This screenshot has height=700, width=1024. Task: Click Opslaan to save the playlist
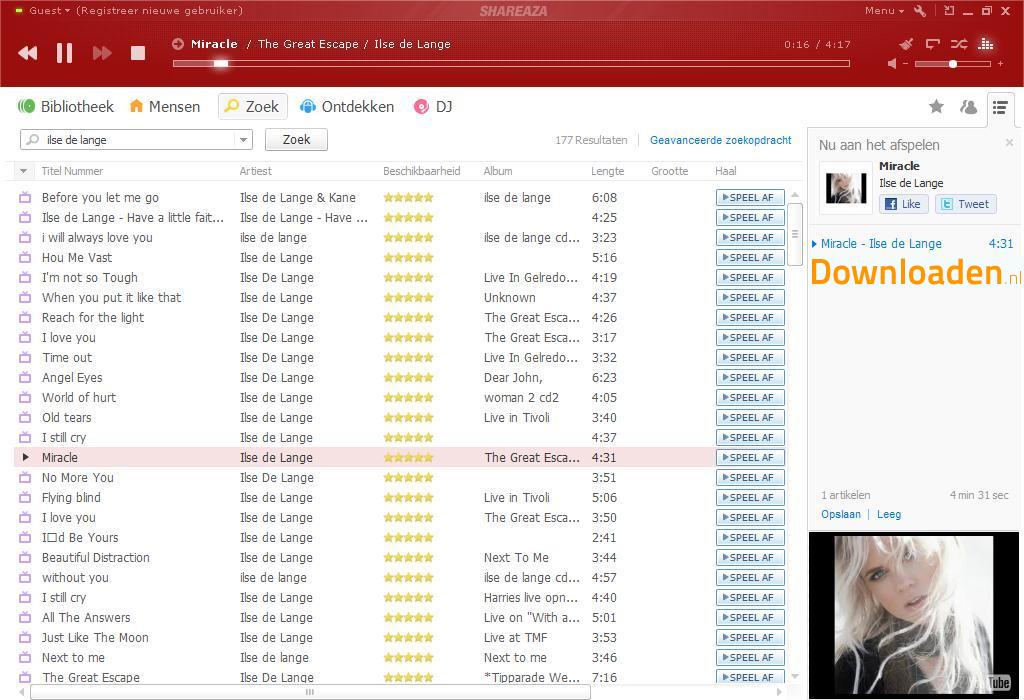coord(840,514)
